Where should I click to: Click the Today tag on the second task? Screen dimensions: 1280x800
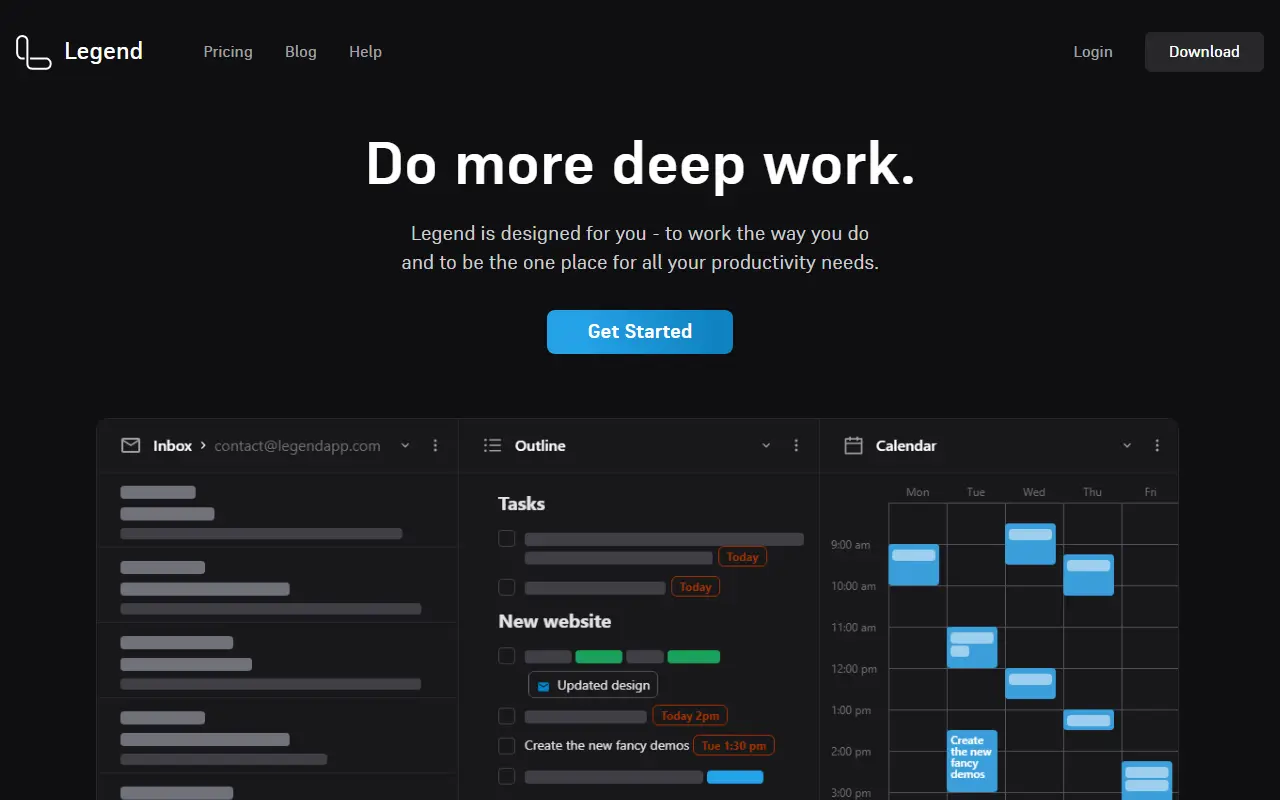[695, 587]
